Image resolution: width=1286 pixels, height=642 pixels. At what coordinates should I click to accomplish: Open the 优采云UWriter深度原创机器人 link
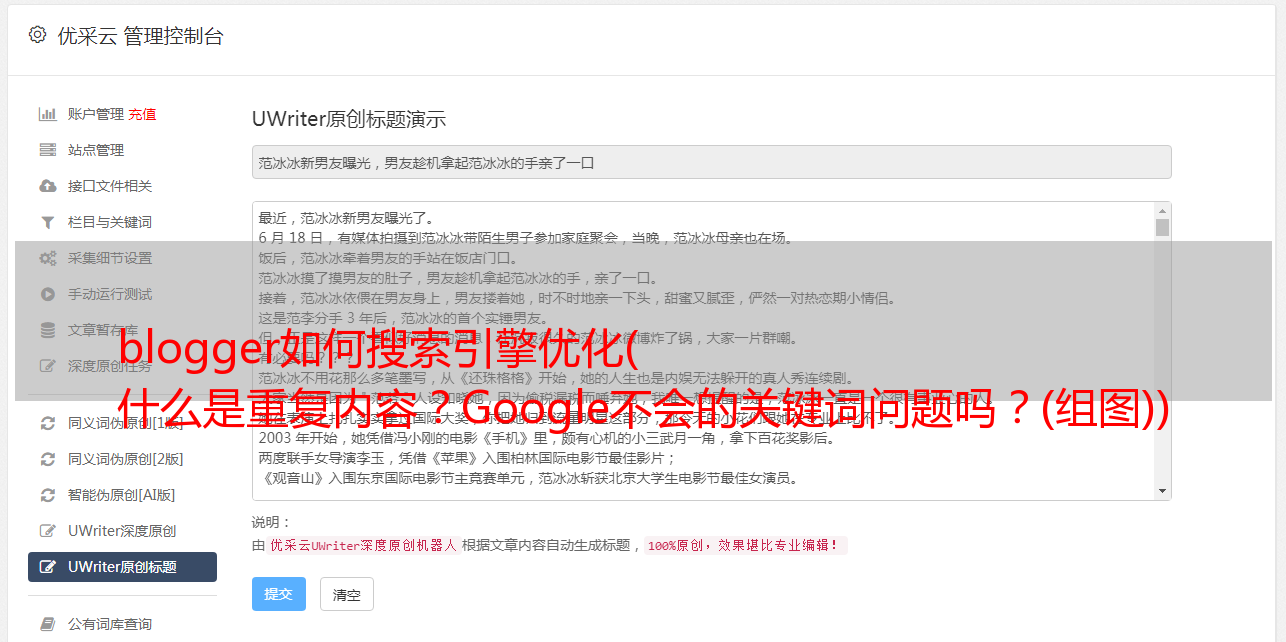point(363,546)
